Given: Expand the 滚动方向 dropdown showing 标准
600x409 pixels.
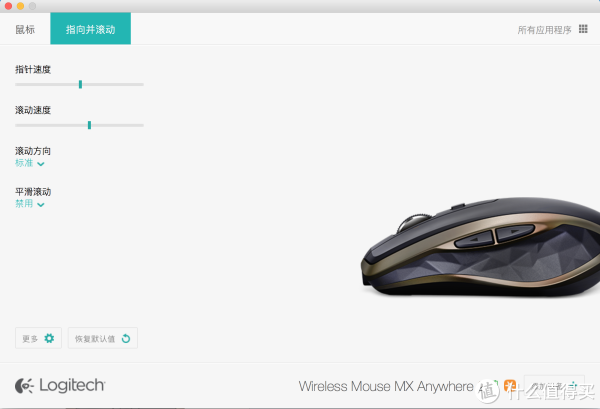Looking at the screenshot, I should pyautogui.click(x=30, y=163).
